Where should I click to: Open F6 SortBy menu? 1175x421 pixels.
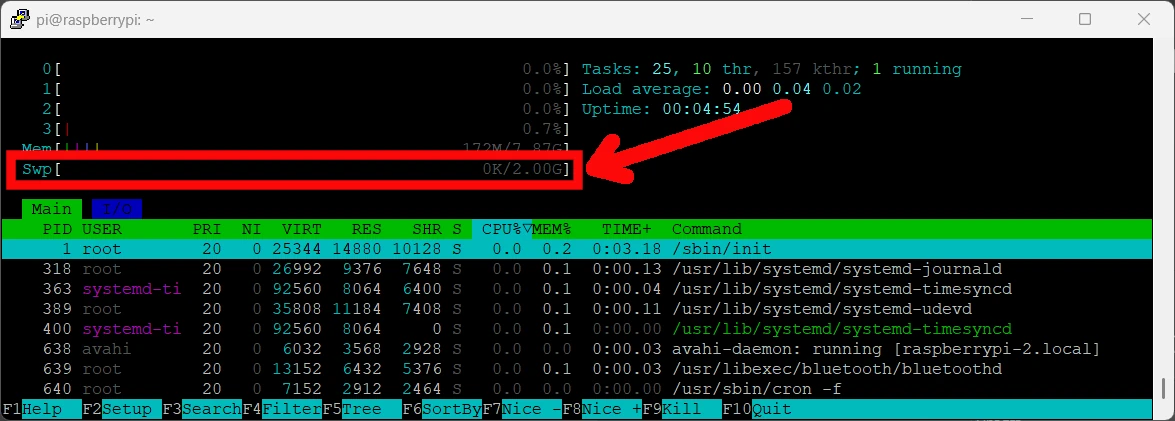pos(442,410)
